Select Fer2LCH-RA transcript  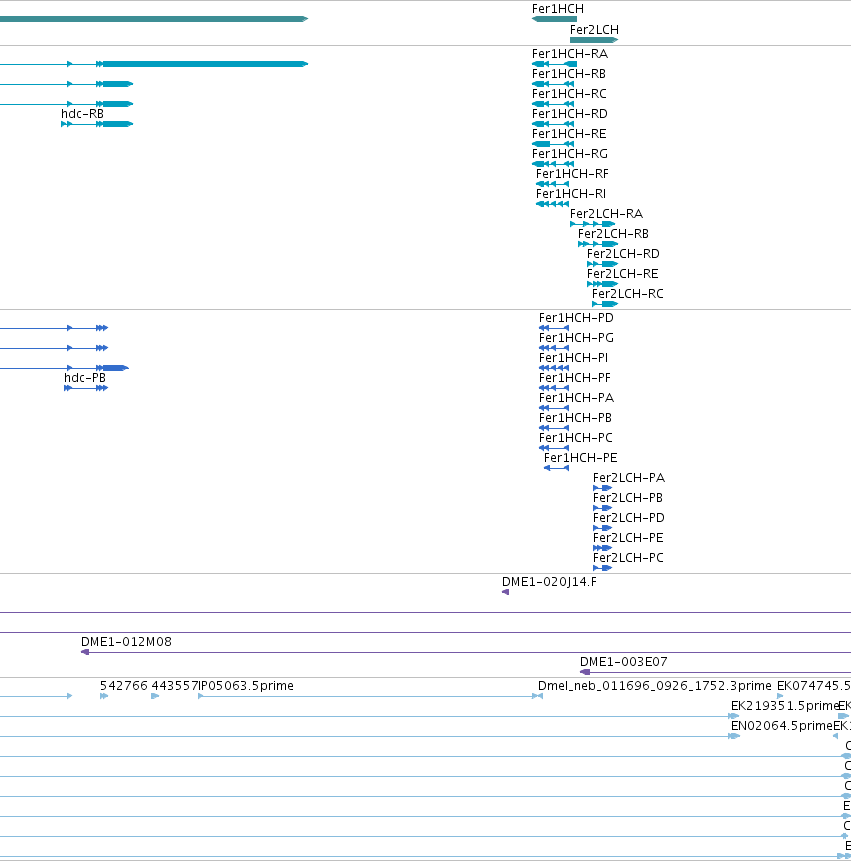pos(592,224)
